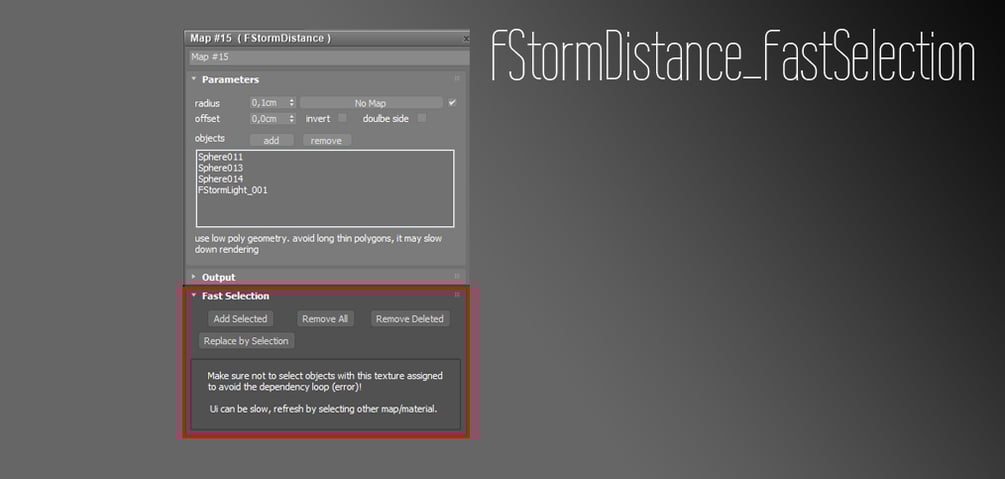Screen dimensions: 1005x479
Task: Click the Fast Selection rollout grip handle
Action: click(x=457, y=294)
